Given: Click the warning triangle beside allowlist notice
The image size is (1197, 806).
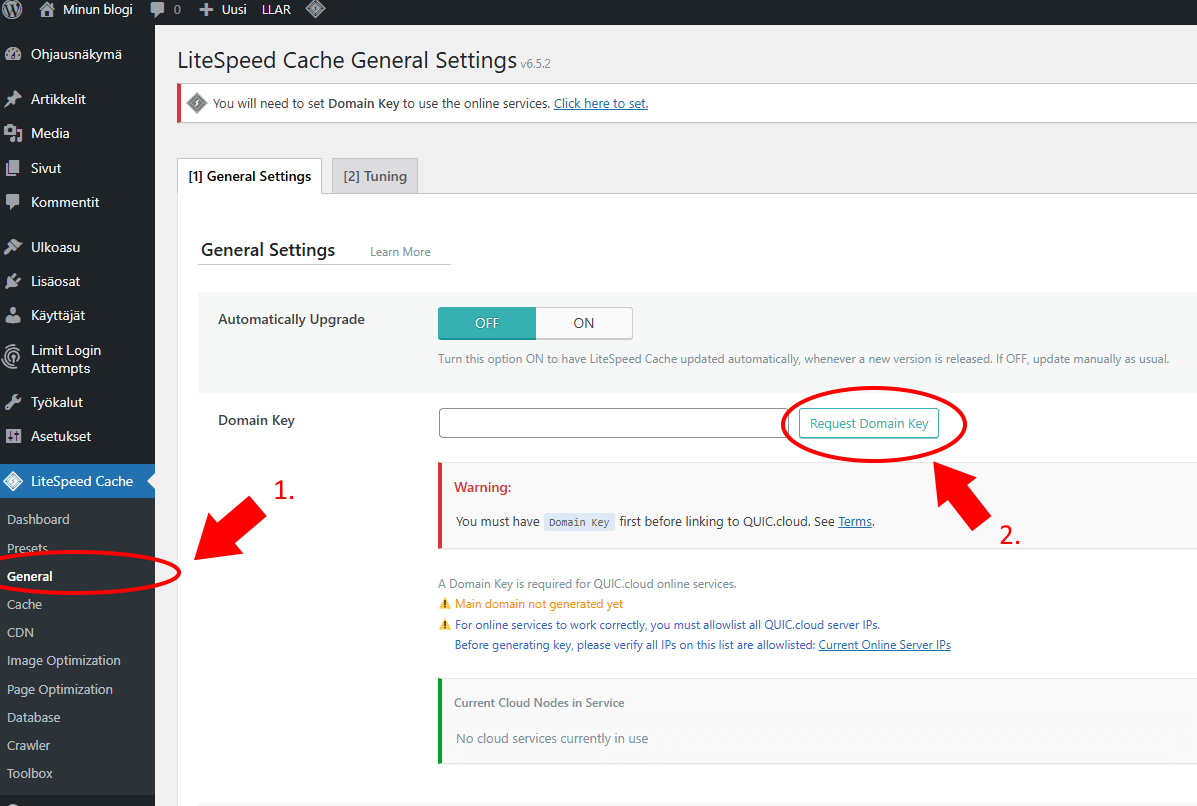Looking at the screenshot, I should [x=444, y=624].
